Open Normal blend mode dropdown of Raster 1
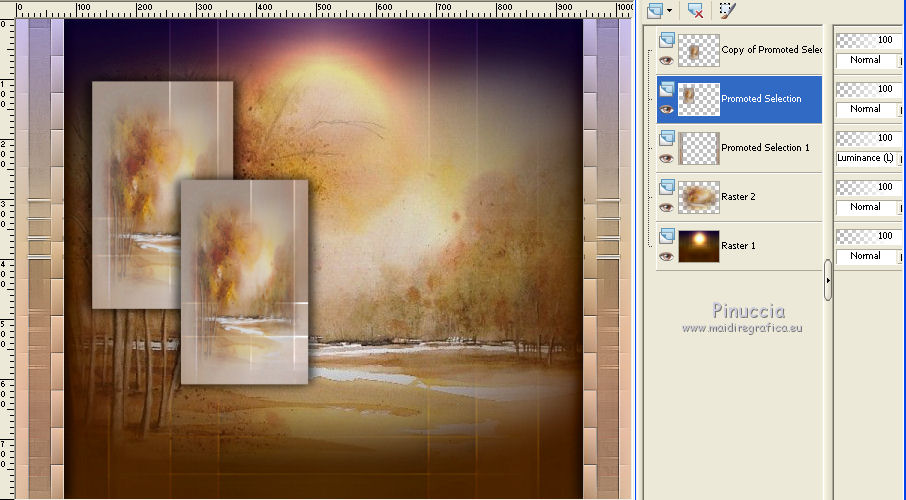 click(x=868, y=257)
